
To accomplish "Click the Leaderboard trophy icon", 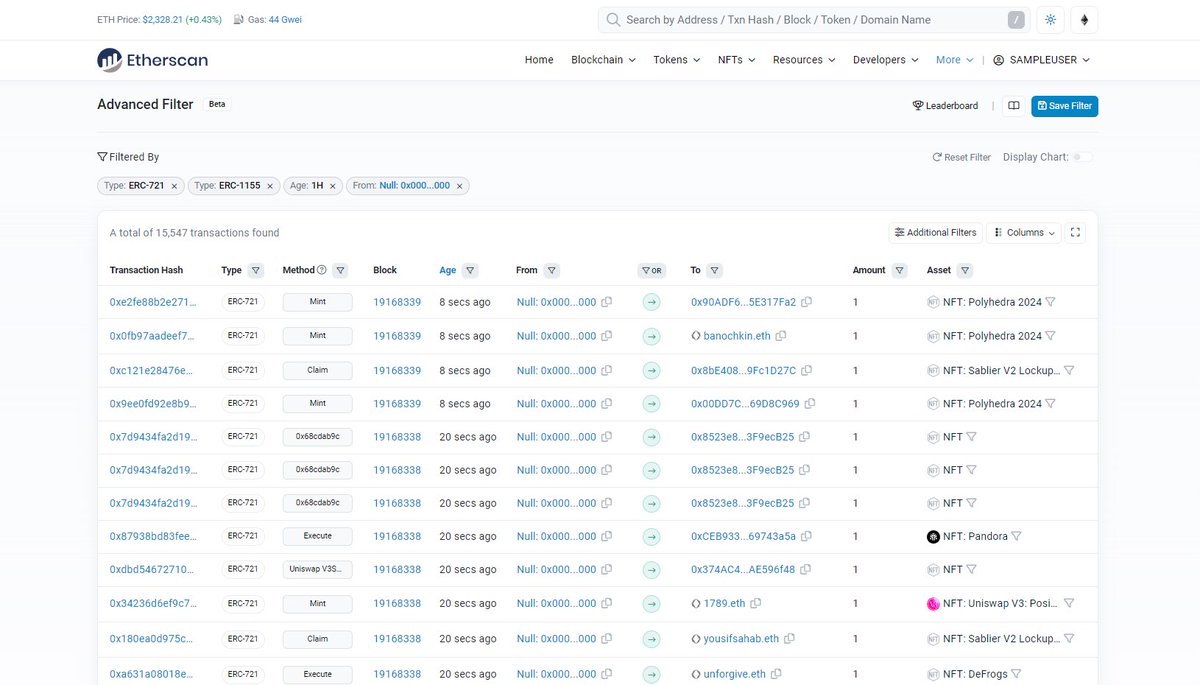I will coord(917,105).
